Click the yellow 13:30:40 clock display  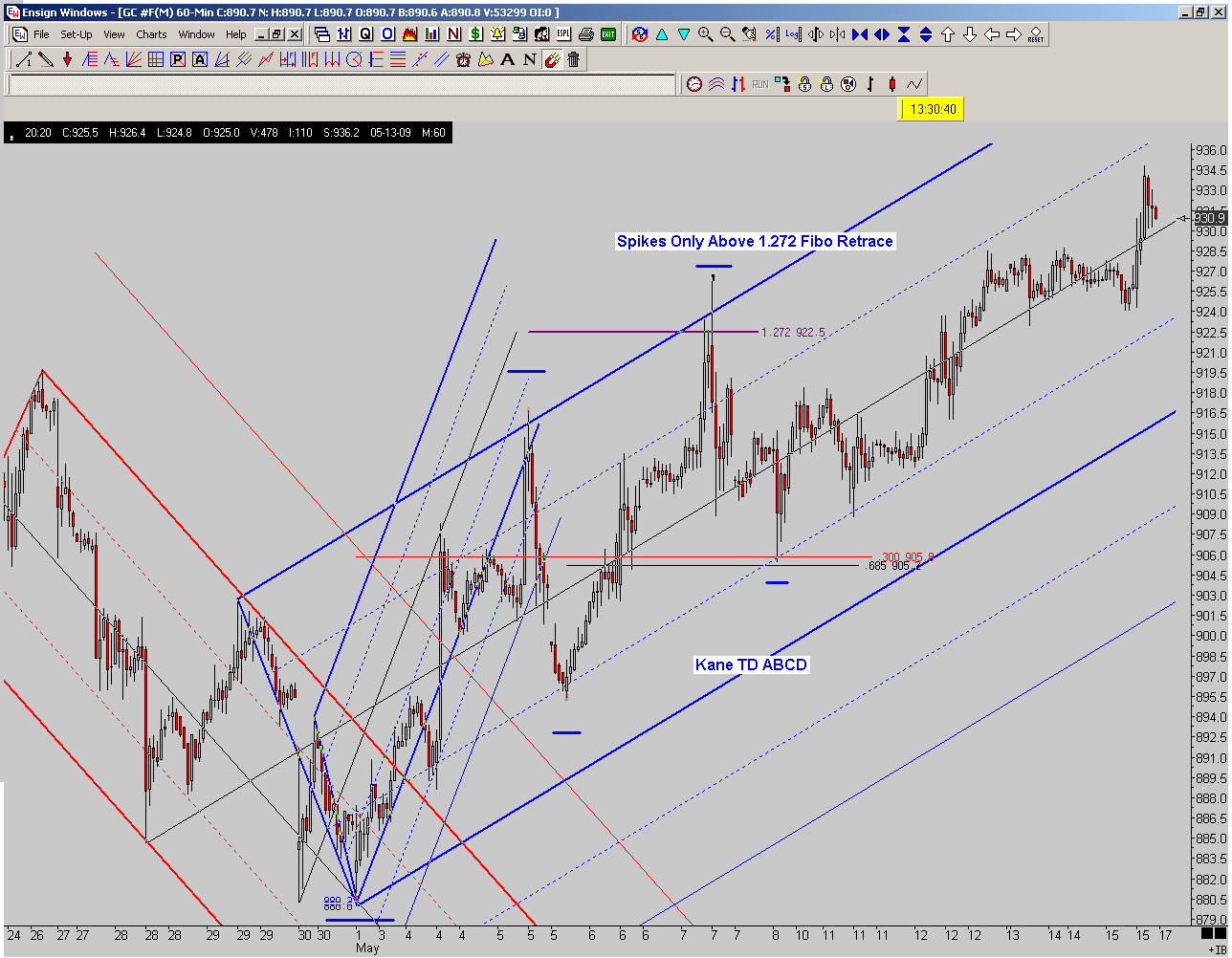[x=932, y=109]
